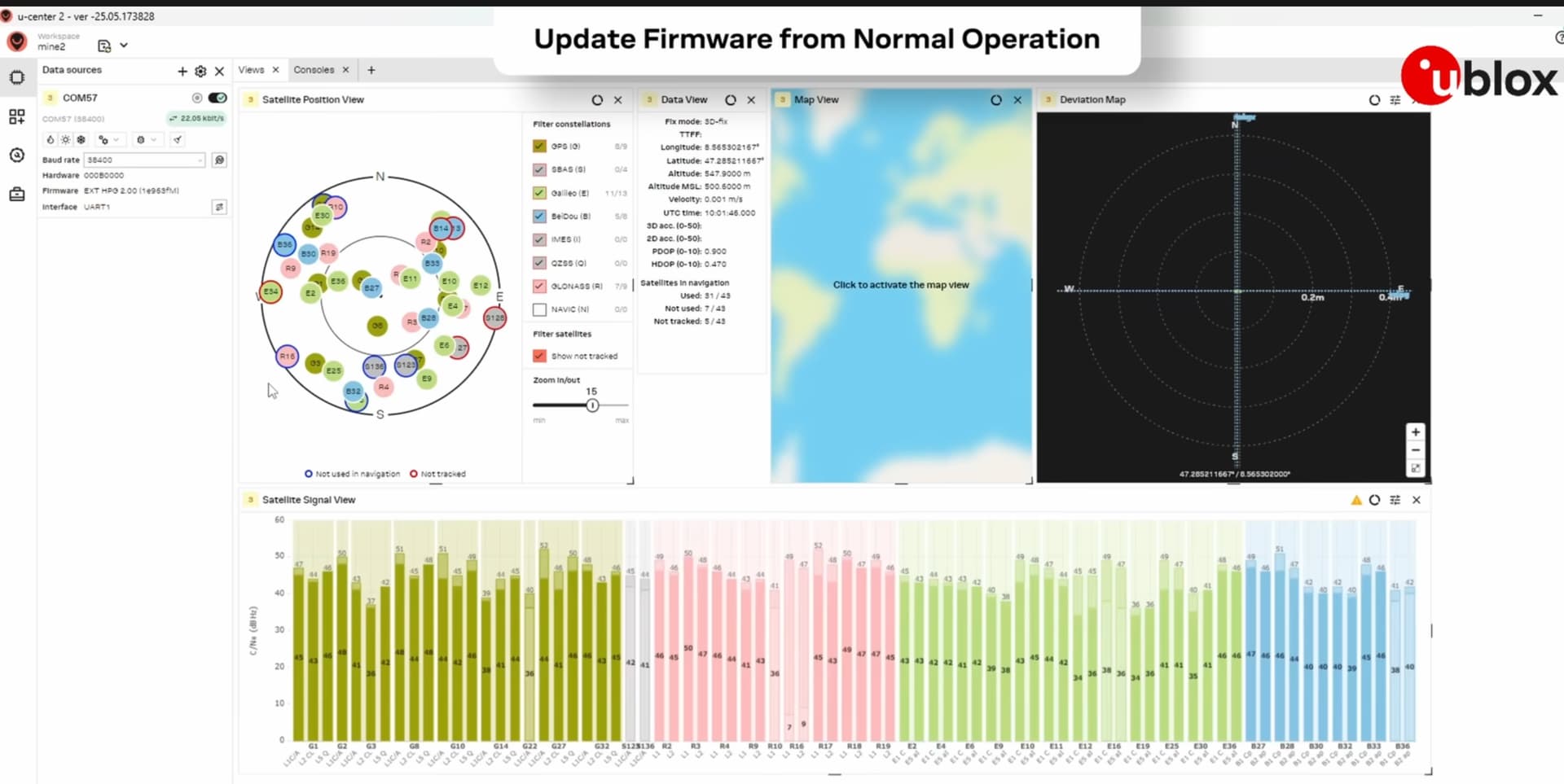Click the 22.05 kbit/s data rate badge
This screenshot has height=784, width=1564.
click(x=196, y=119)
